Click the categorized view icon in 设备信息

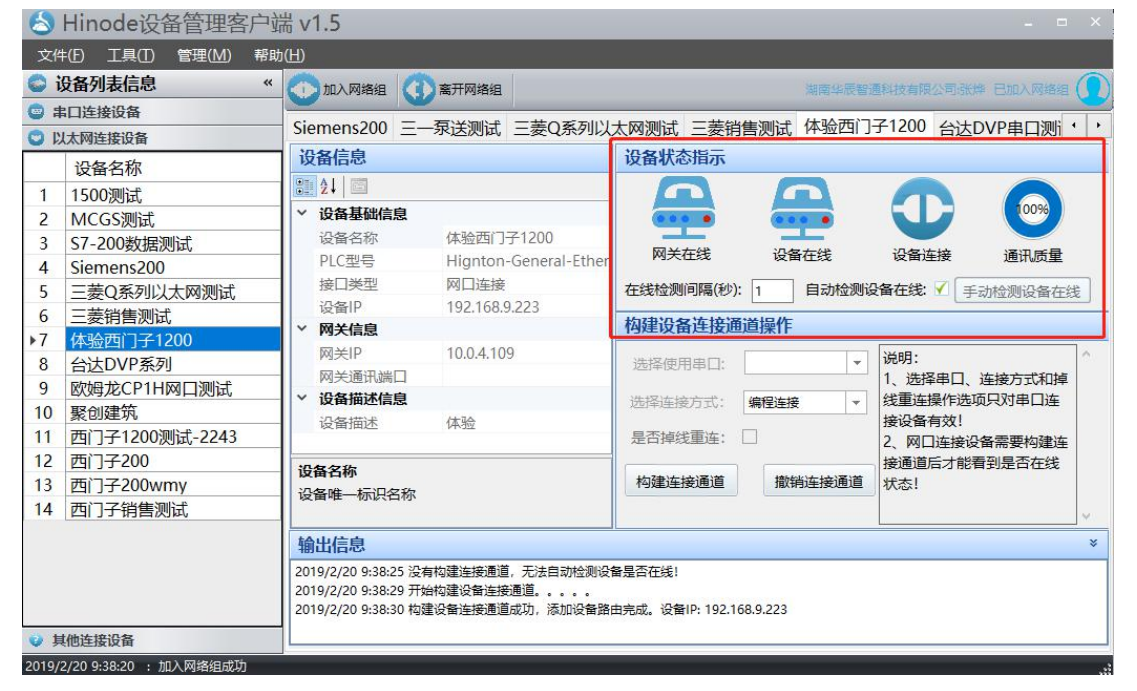(304, 186)
